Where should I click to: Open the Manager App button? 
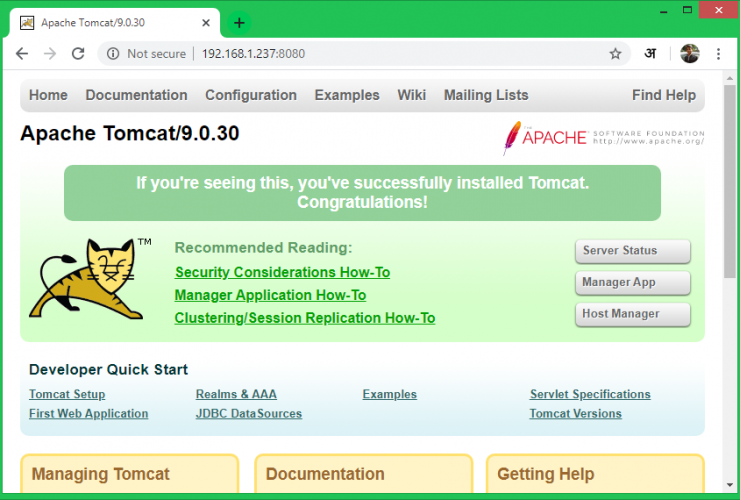632,283
